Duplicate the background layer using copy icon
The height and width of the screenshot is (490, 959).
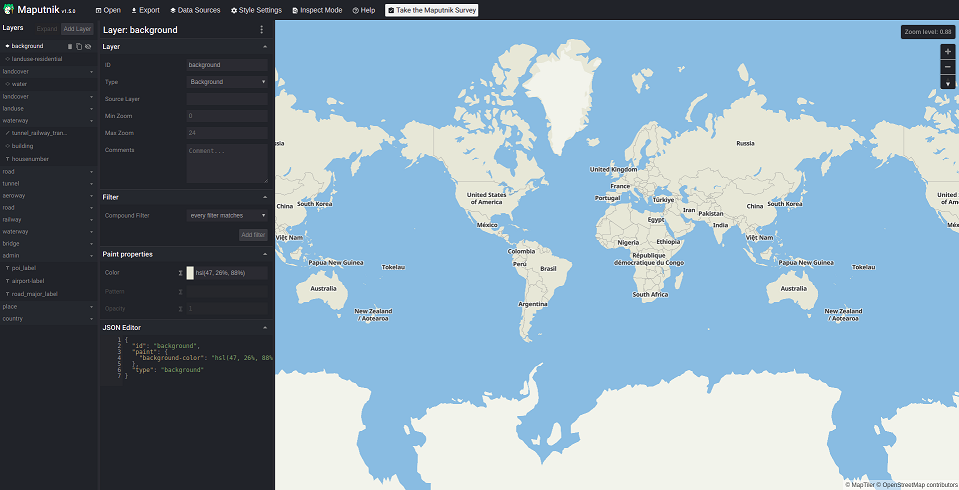(78, 46)
